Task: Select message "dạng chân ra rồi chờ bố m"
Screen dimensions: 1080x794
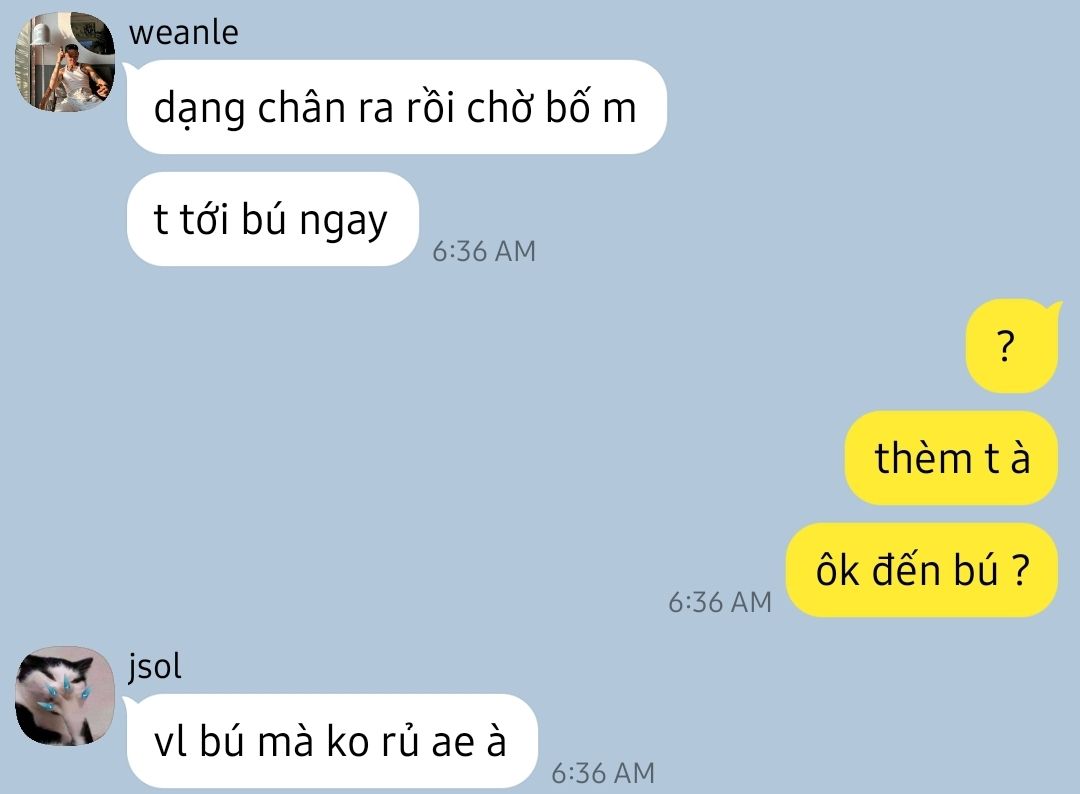Action: (x=396, y=107)
